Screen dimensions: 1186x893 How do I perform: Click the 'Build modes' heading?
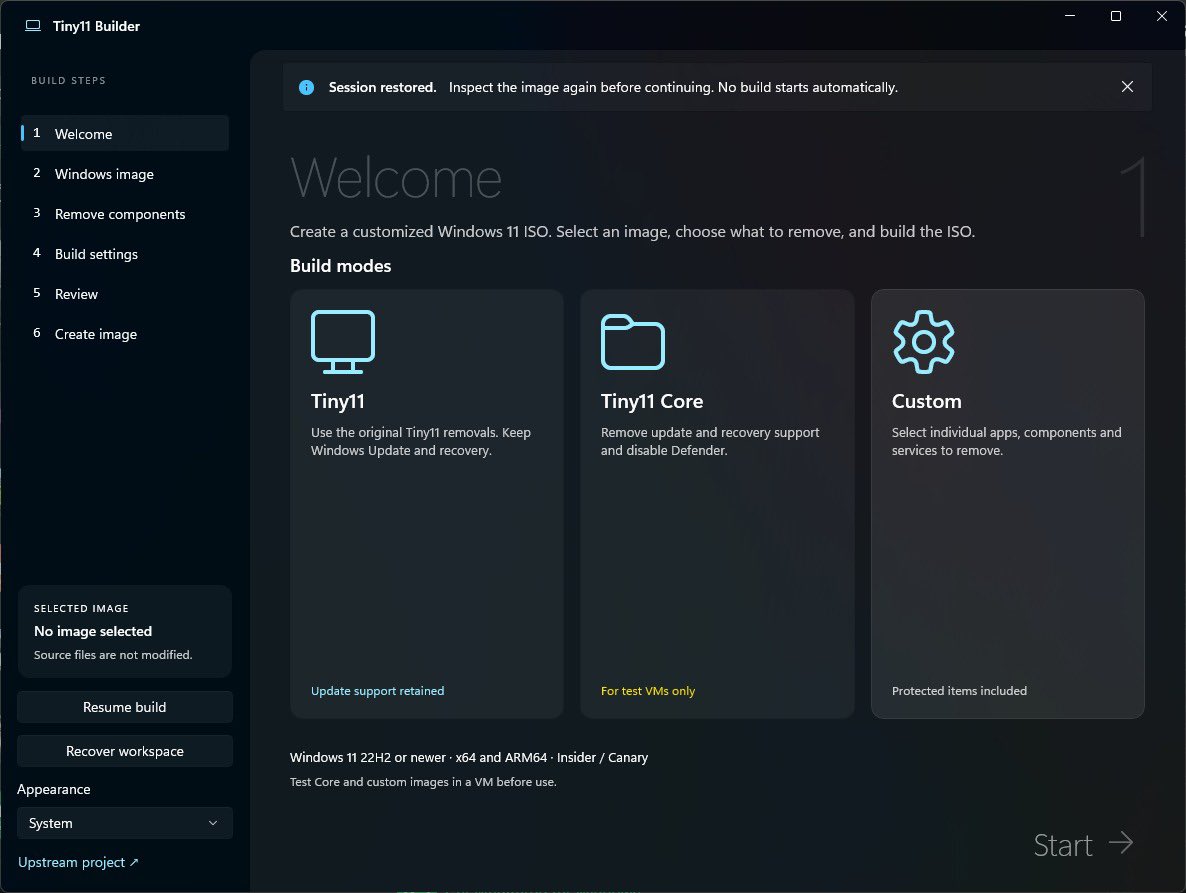[340, 266]
